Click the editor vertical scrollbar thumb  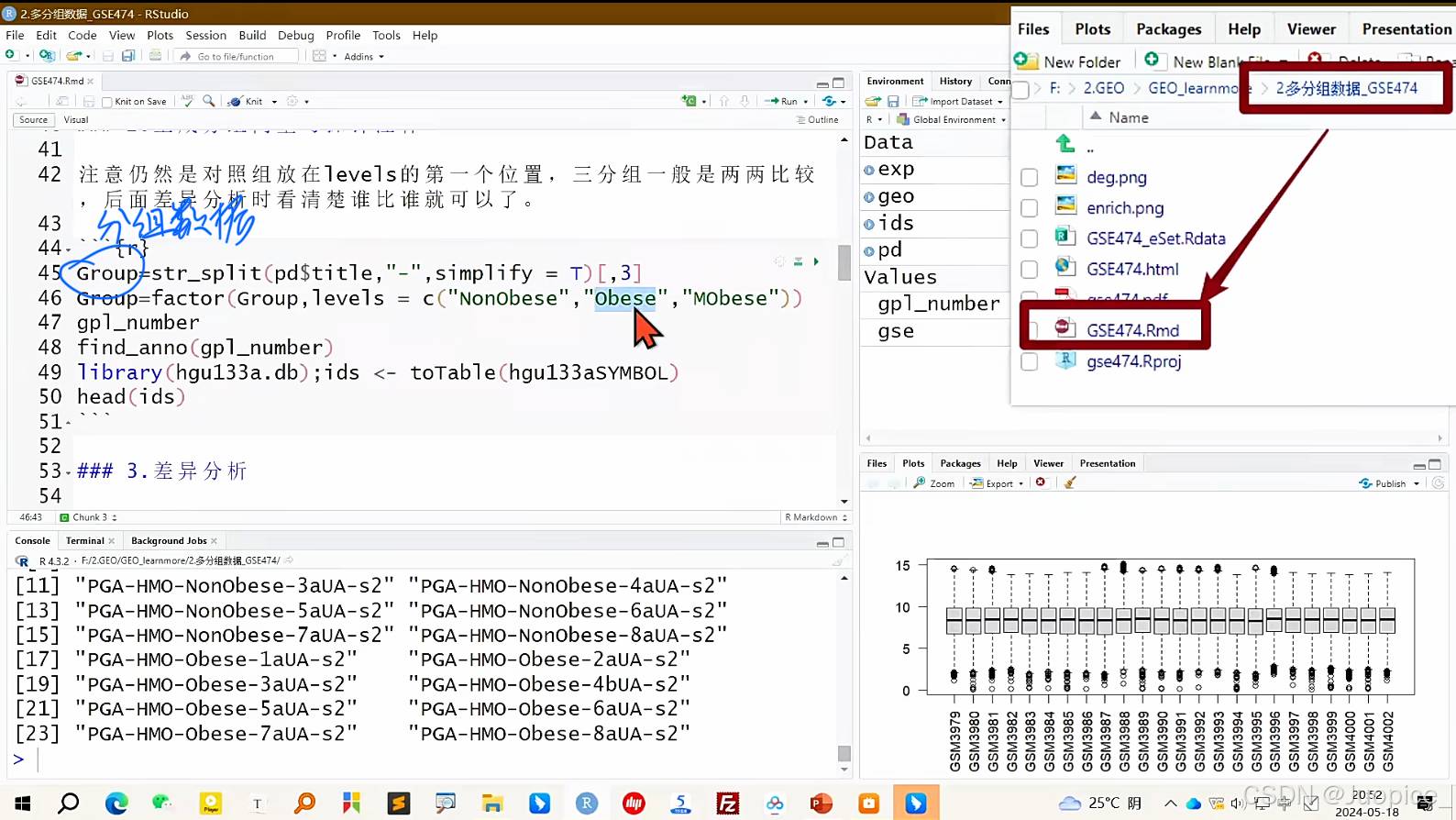[x=844, y=261]
